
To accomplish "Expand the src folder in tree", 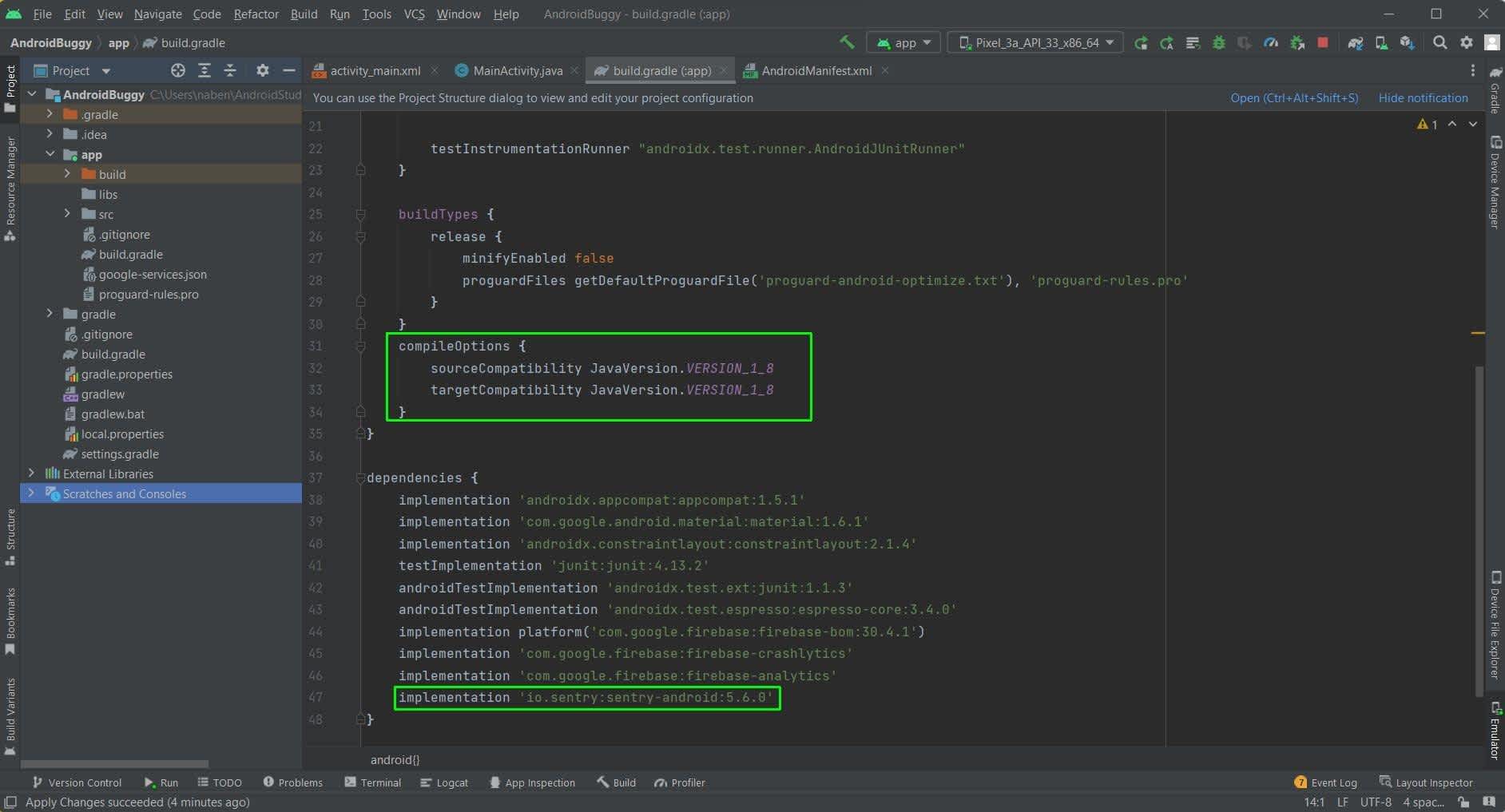I will (68, 214).
